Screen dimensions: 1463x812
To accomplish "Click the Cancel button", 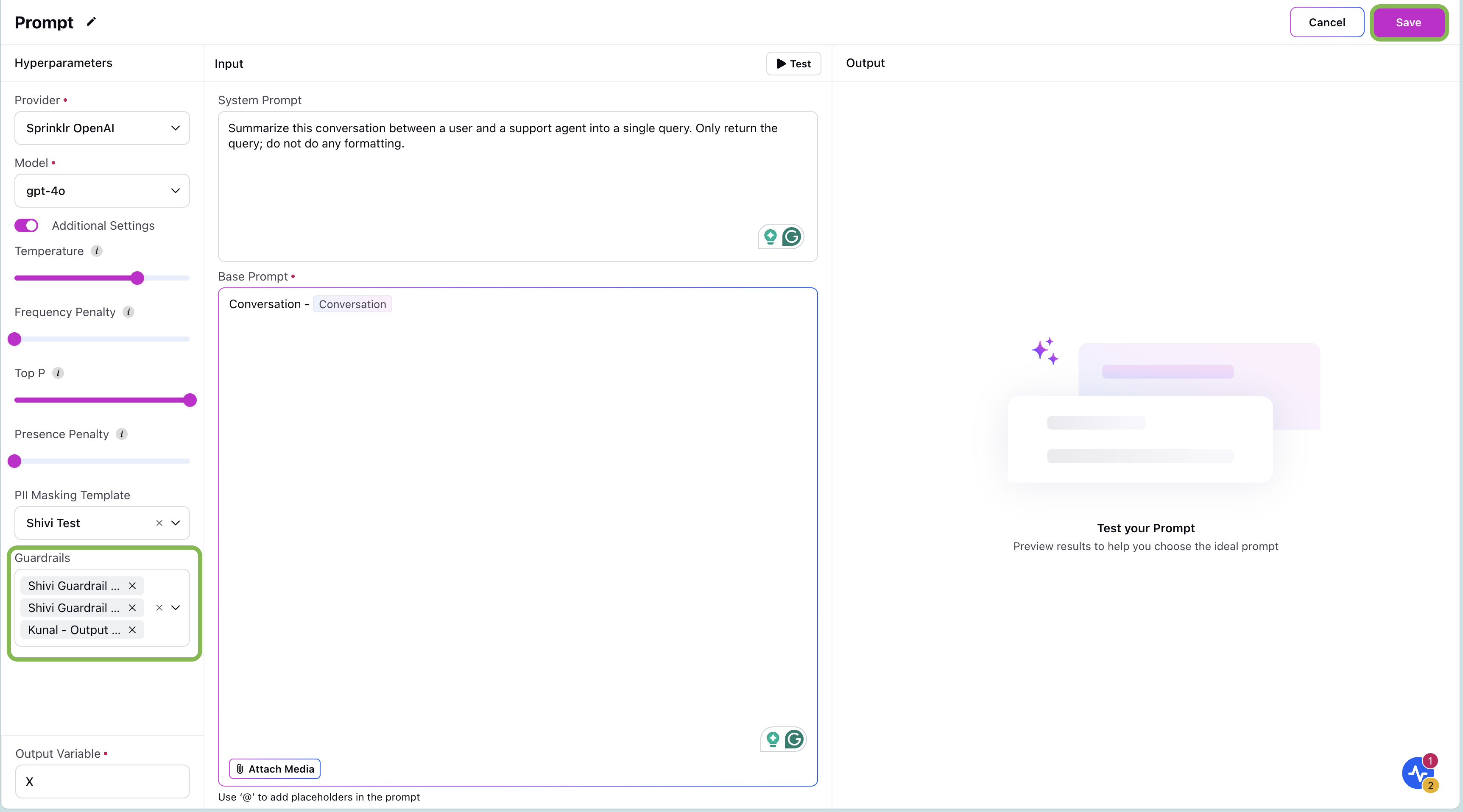I will click(x=1327, y=22).
